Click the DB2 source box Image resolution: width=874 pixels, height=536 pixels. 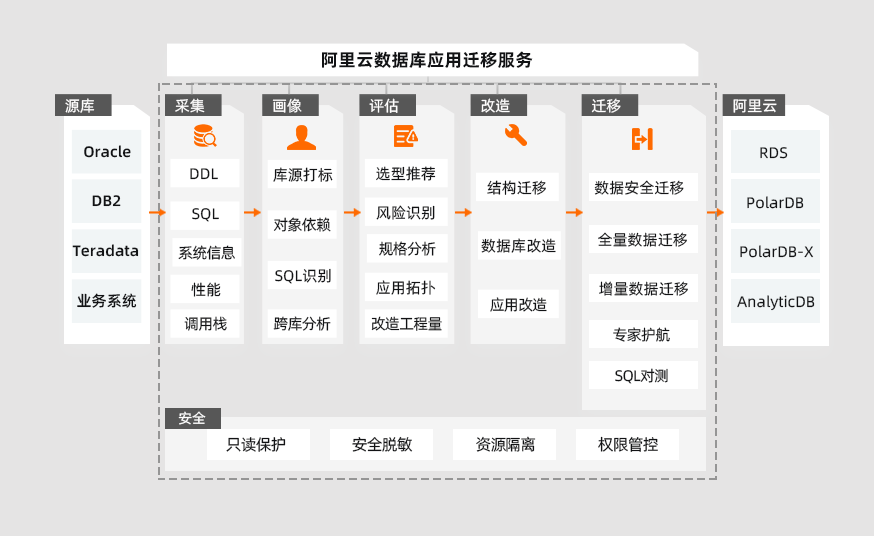(106, 201)
